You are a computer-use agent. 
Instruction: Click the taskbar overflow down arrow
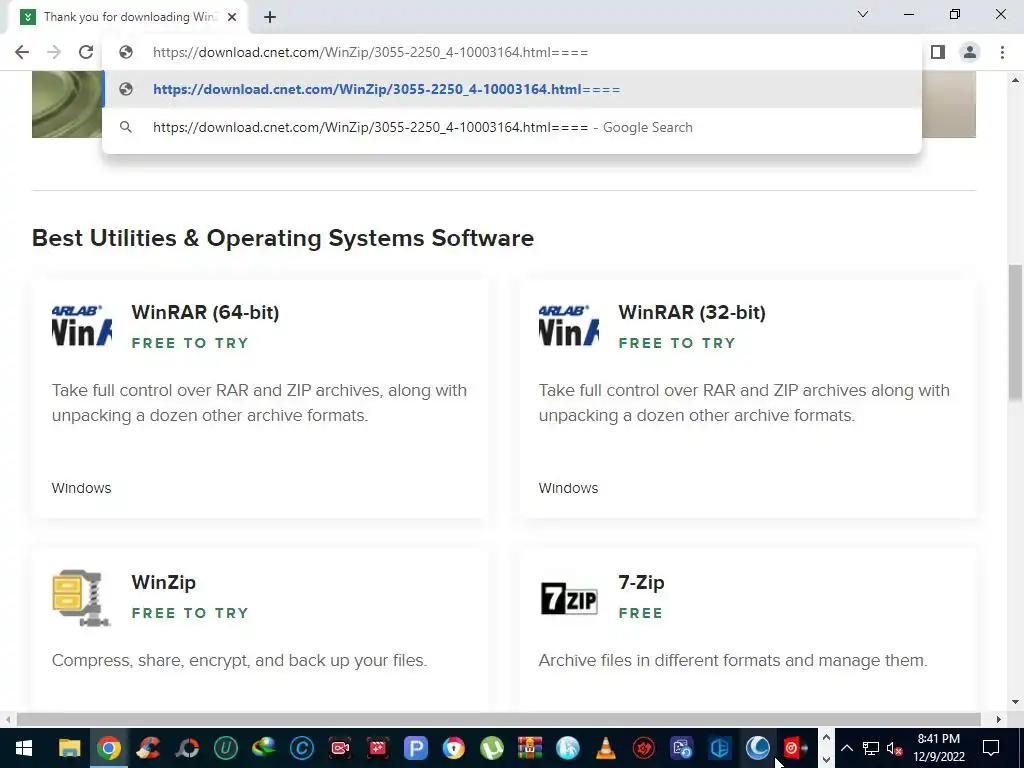(826, 759)
